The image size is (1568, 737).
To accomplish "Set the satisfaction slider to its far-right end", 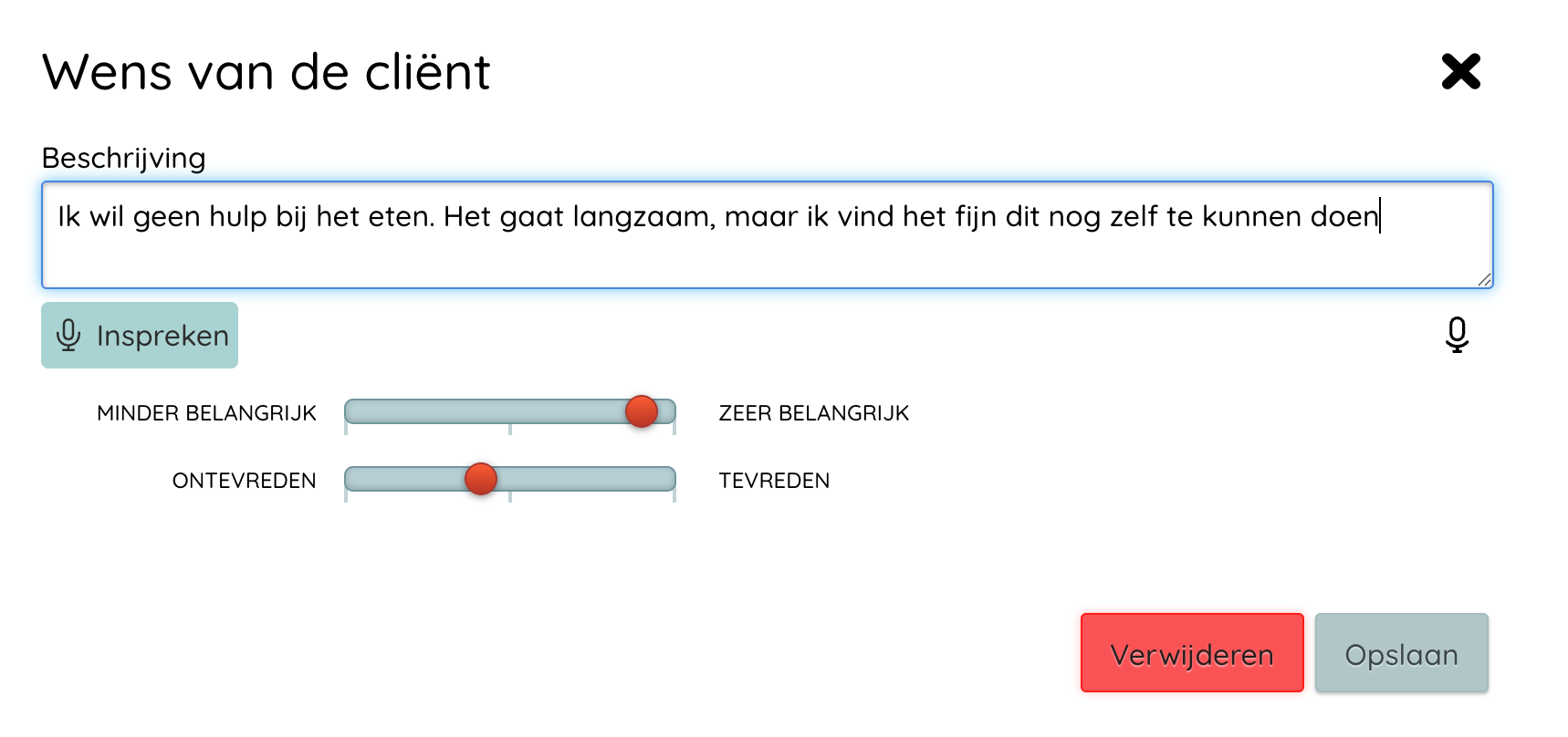I will pos(674,480).
